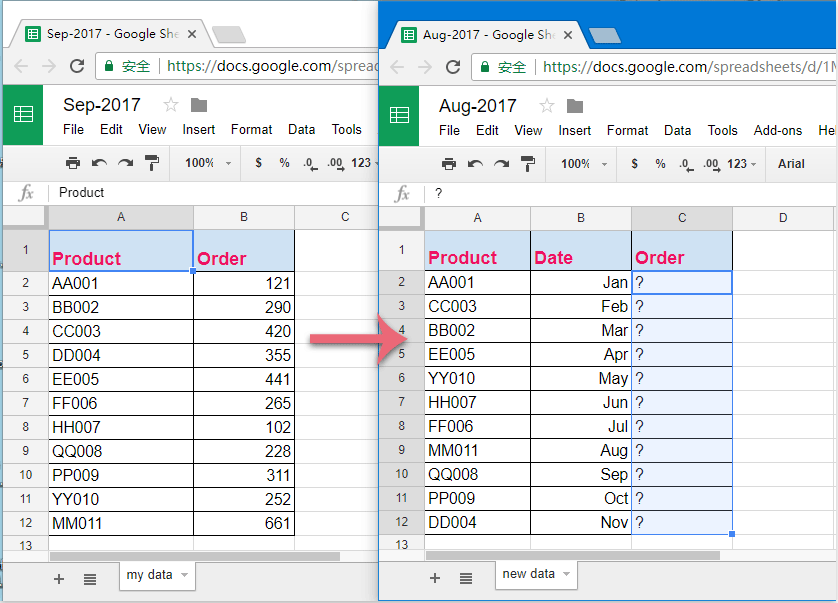Viewport: 838px width, 603px height.
Task: Click Sheets home icon in Aug-2017 window
Action: pos(400,114)
